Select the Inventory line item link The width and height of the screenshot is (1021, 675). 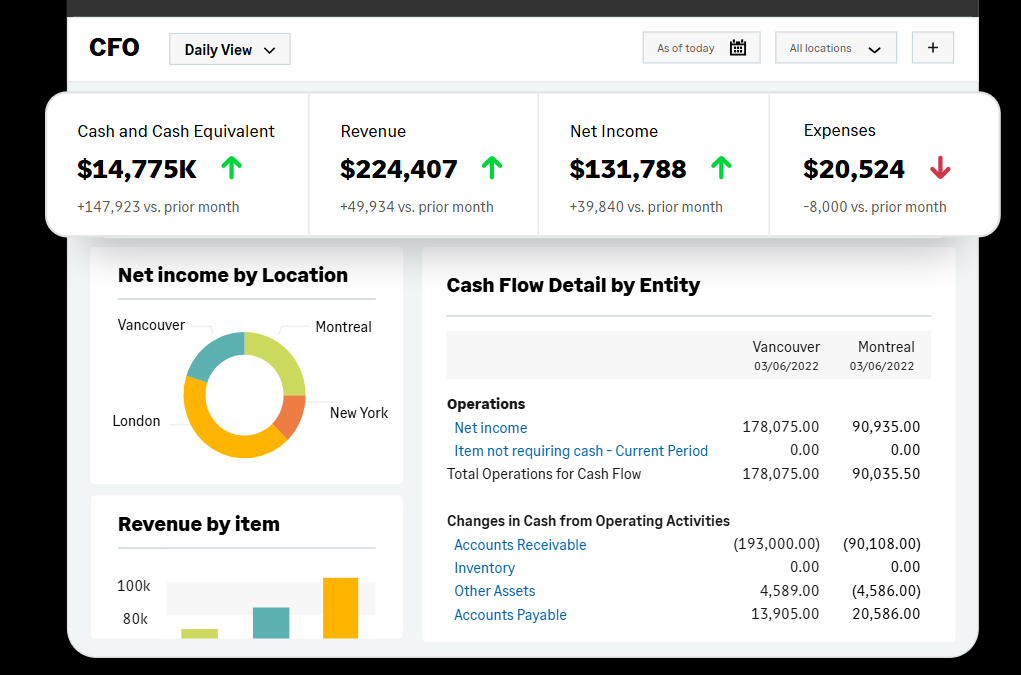pyautogui.click(x=484, y=568)
